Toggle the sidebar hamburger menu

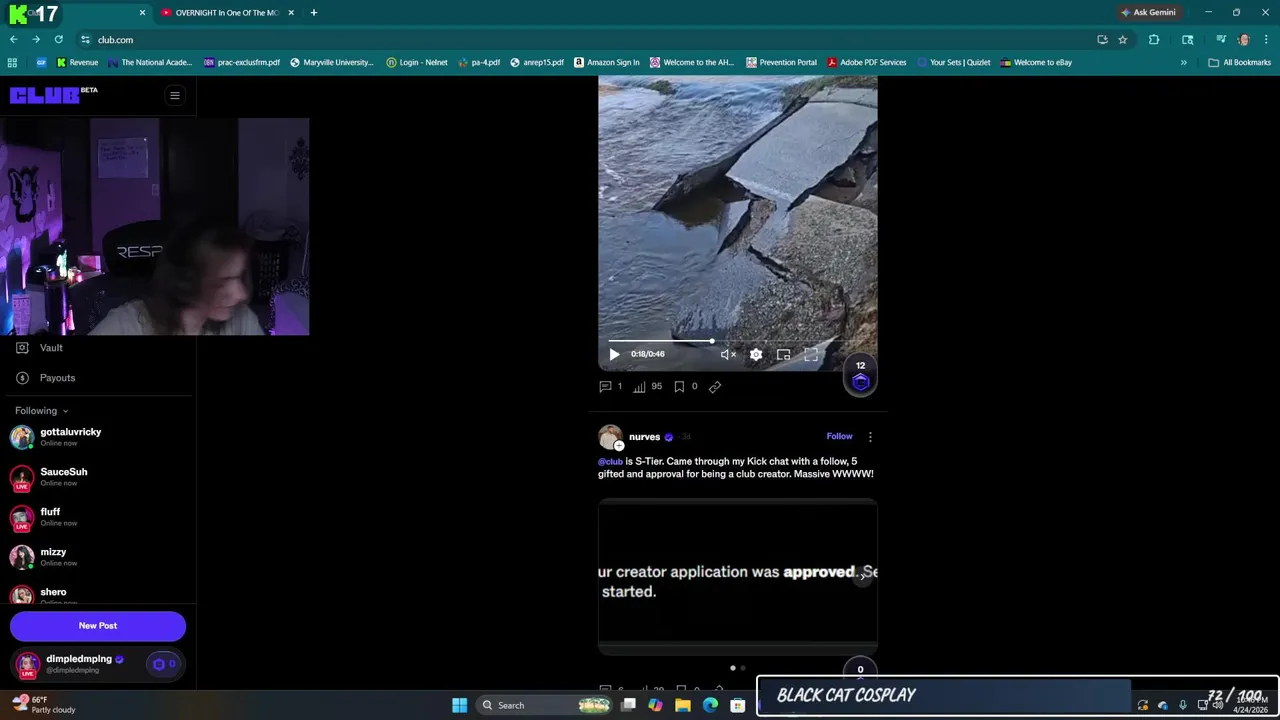point(174,95)
